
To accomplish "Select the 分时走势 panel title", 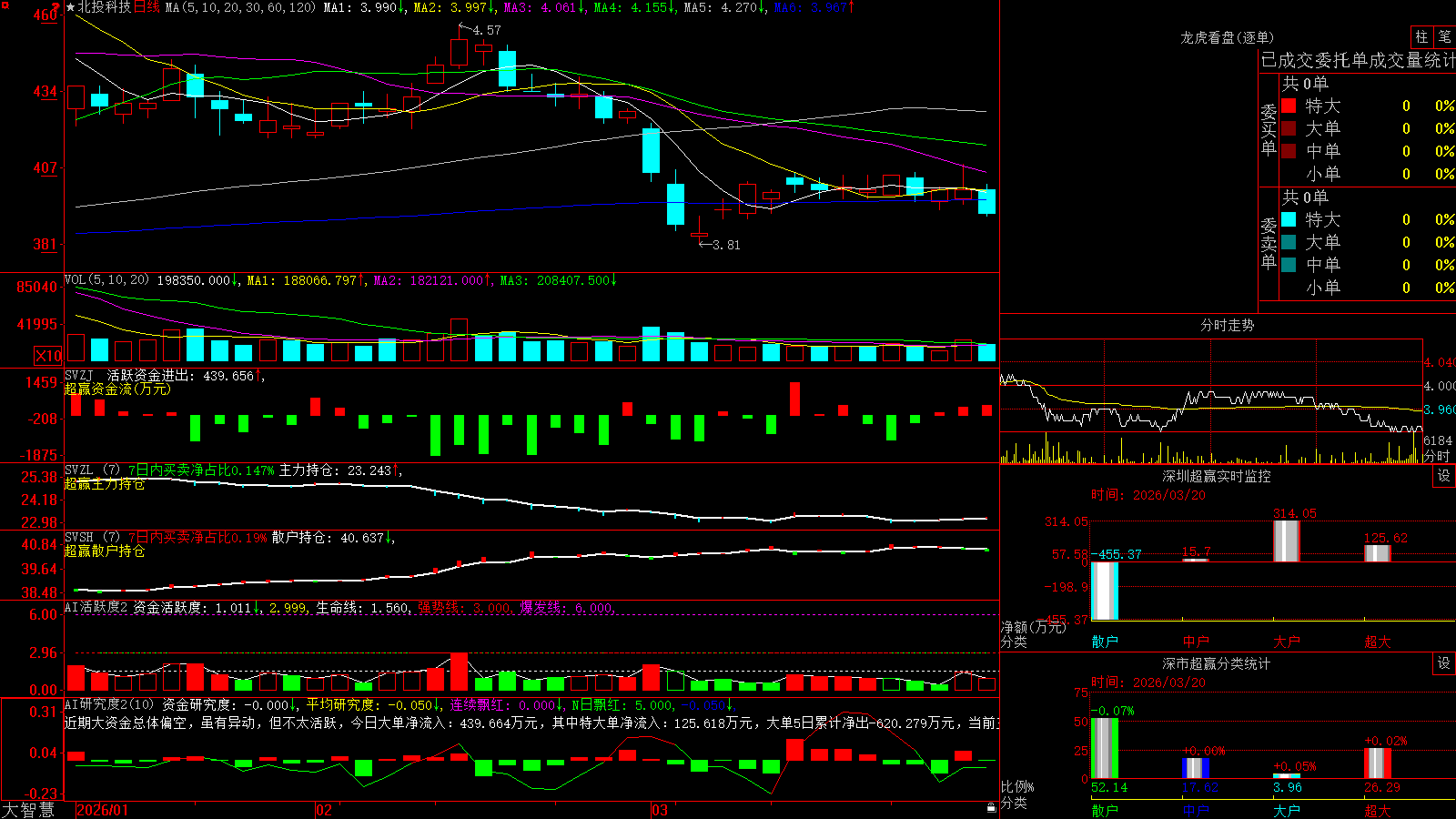I will tap(1228, 325).
